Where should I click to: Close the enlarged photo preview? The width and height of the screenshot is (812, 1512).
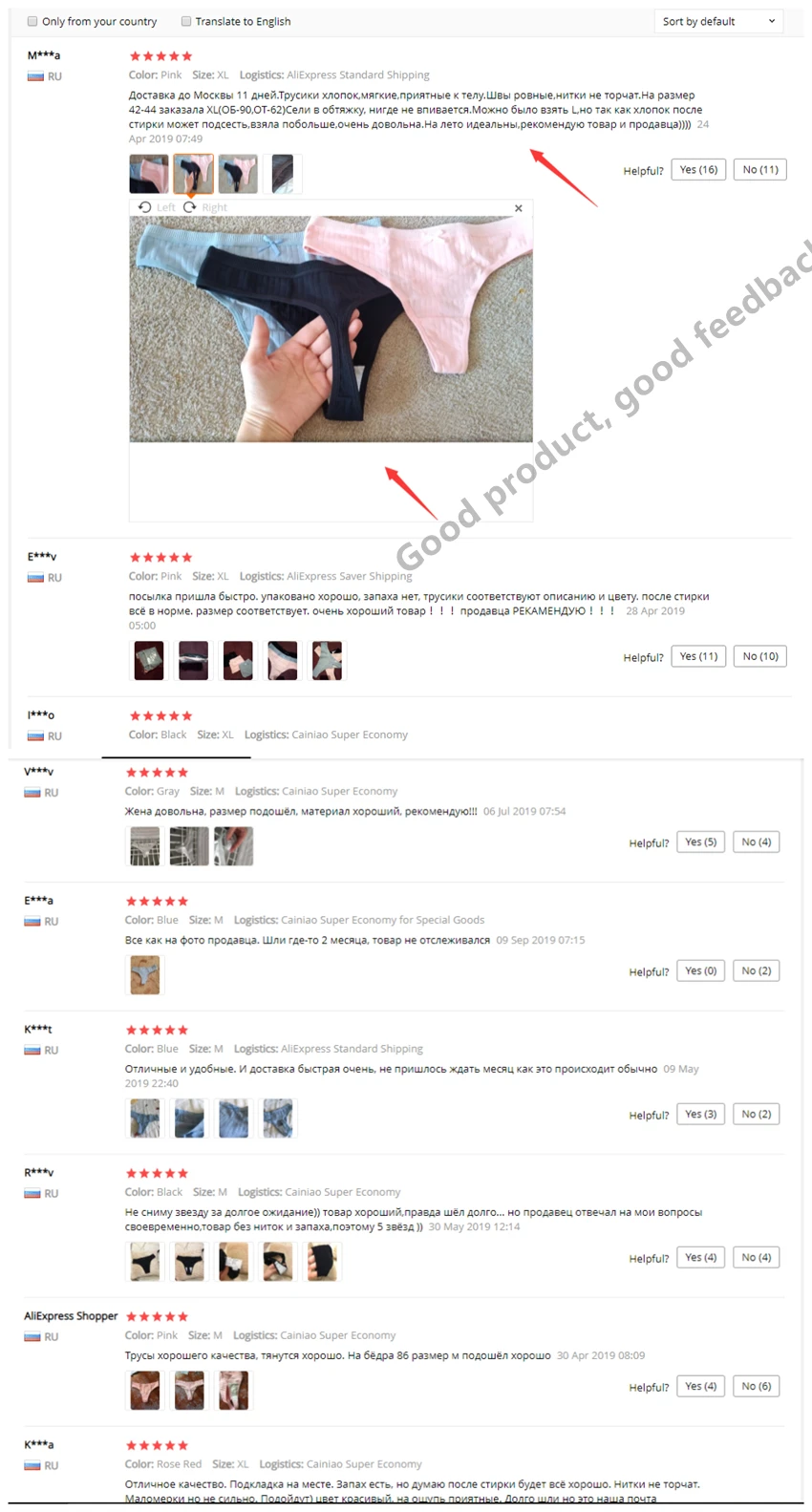(x=519, y=208)
